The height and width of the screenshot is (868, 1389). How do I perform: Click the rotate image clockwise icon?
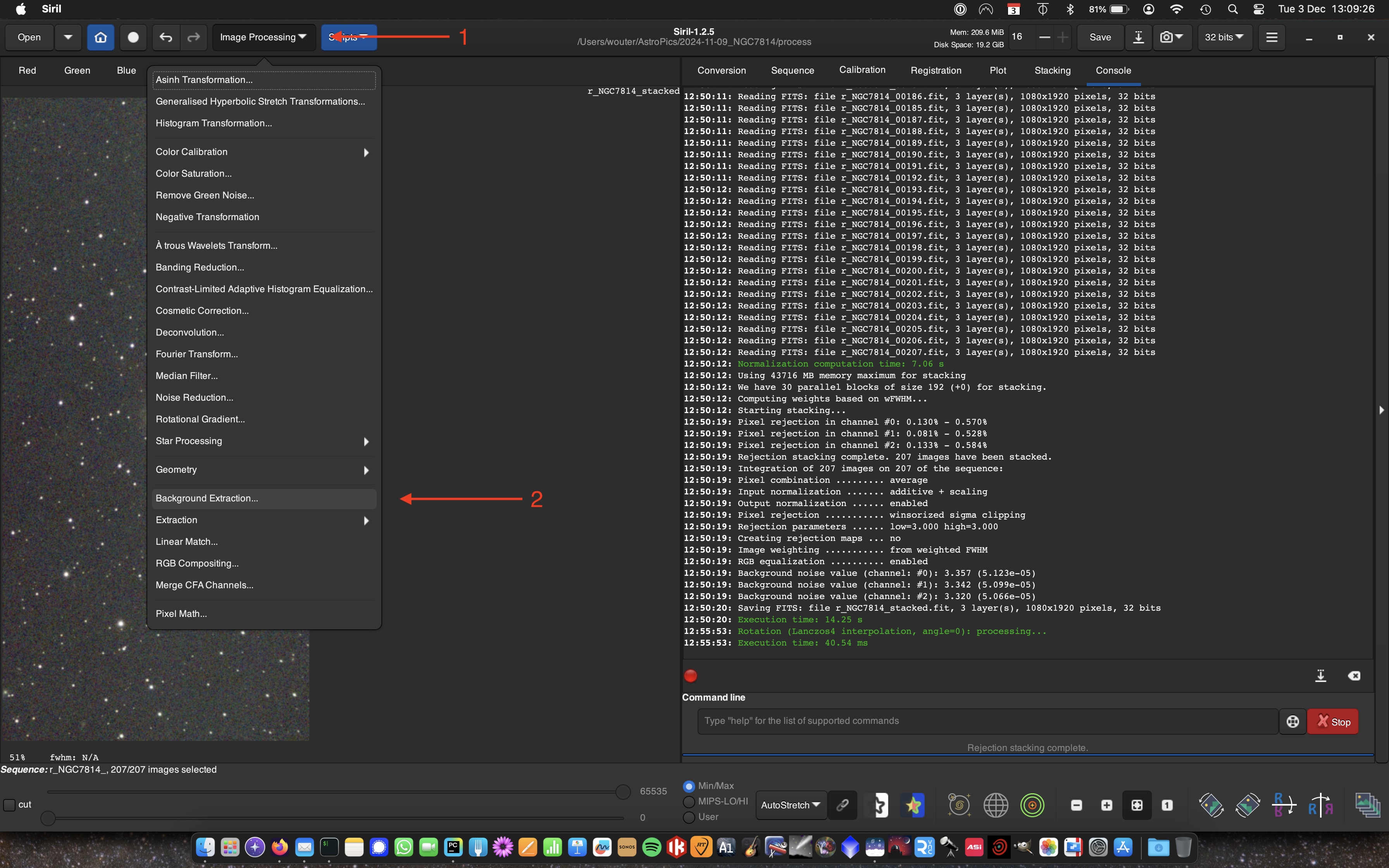pyautogui.click(x=1248, y=805)
